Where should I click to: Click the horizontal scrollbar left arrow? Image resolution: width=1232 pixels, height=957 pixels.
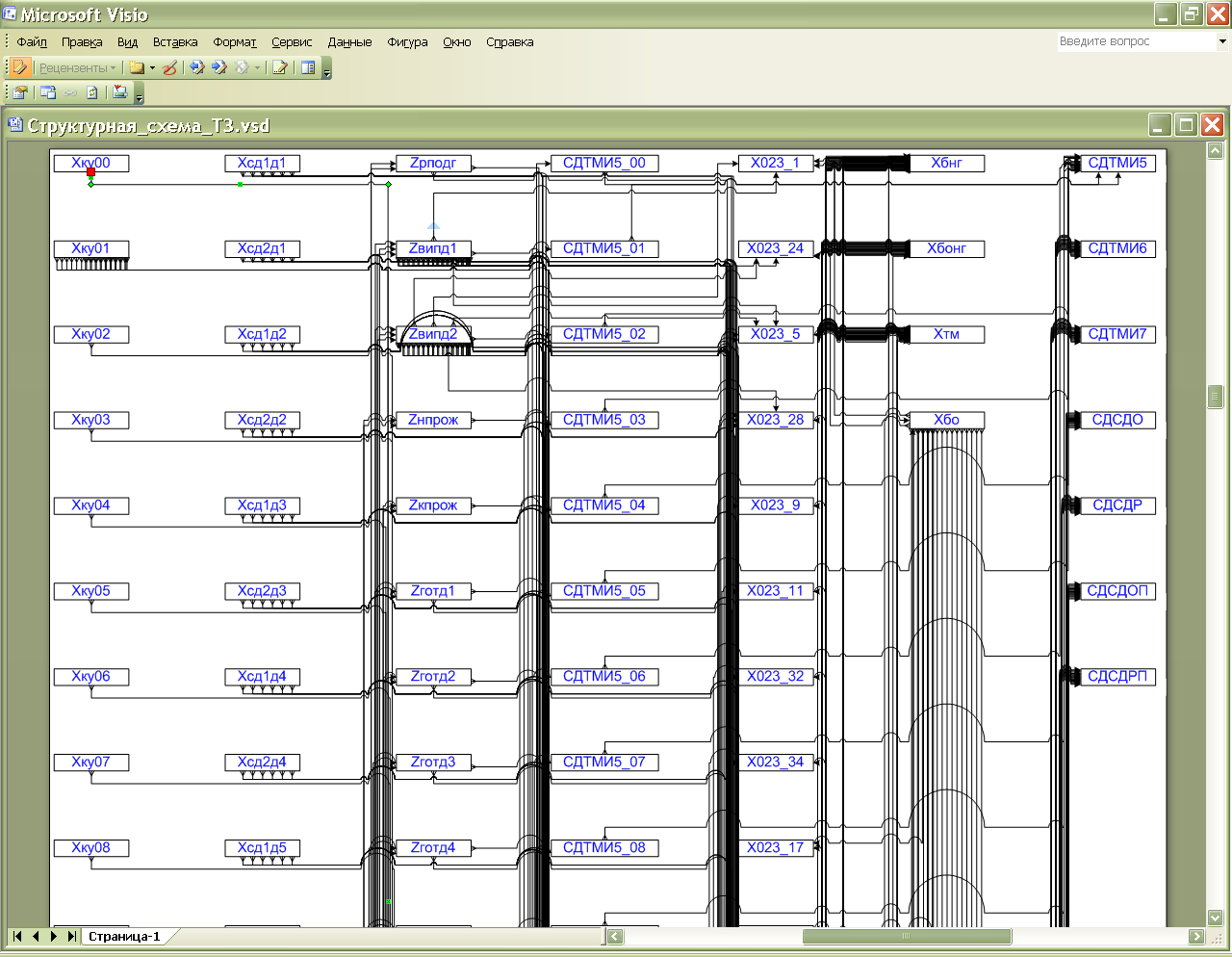pos(615,936)
